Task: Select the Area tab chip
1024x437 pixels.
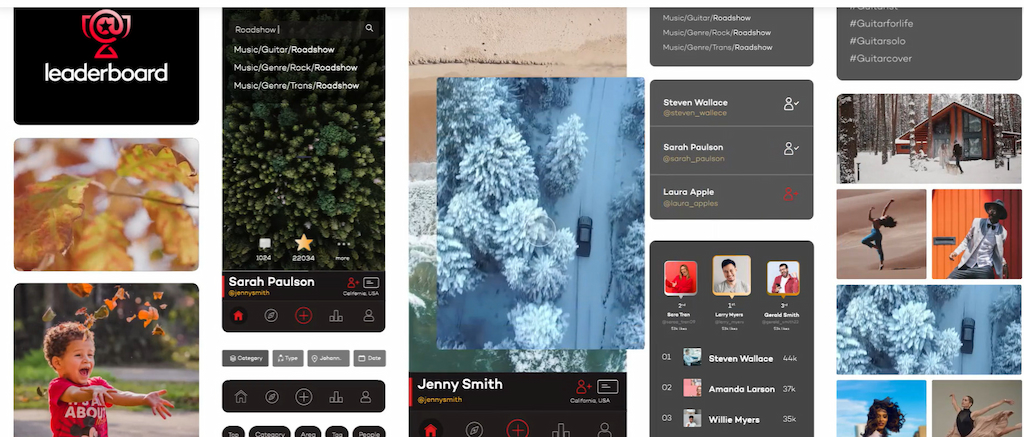Action: click(x=310, y=434)
